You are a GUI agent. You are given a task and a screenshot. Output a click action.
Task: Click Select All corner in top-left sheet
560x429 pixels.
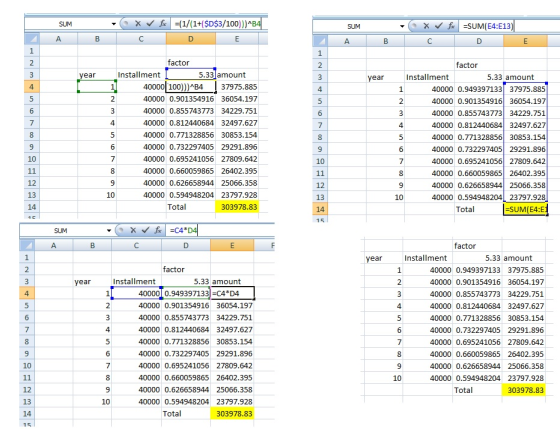[x=32, y=39]
